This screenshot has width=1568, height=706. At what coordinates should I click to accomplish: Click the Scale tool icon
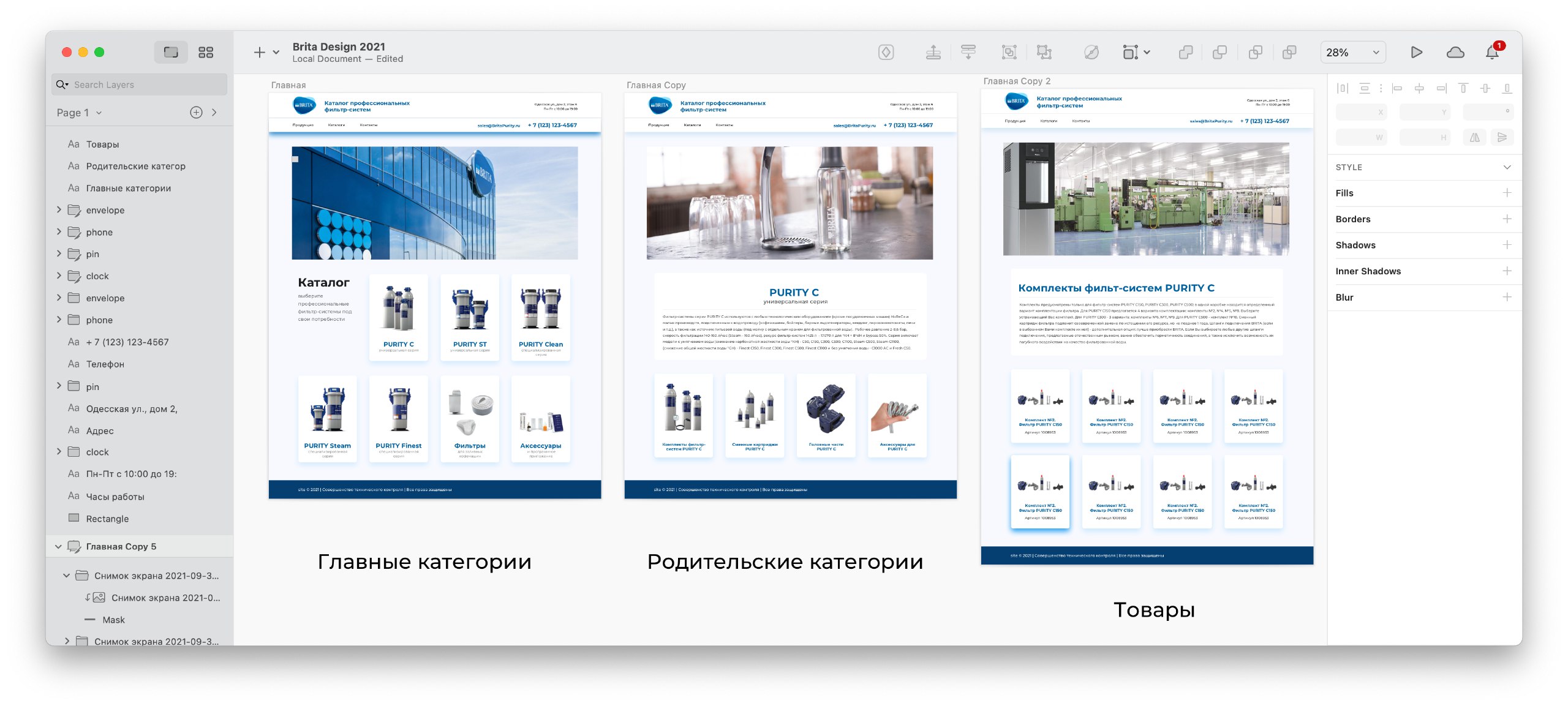pos(1131,53)
